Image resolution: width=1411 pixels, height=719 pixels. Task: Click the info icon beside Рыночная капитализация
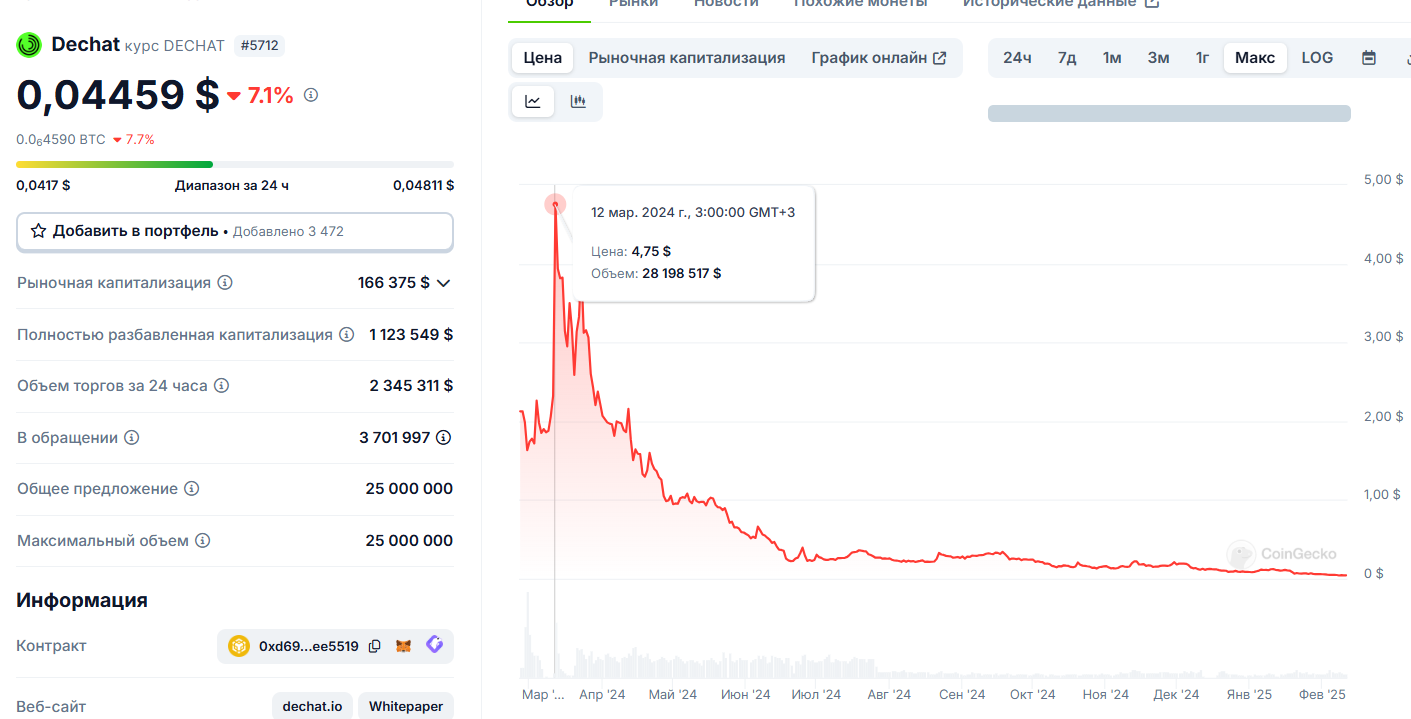(225, 283)
